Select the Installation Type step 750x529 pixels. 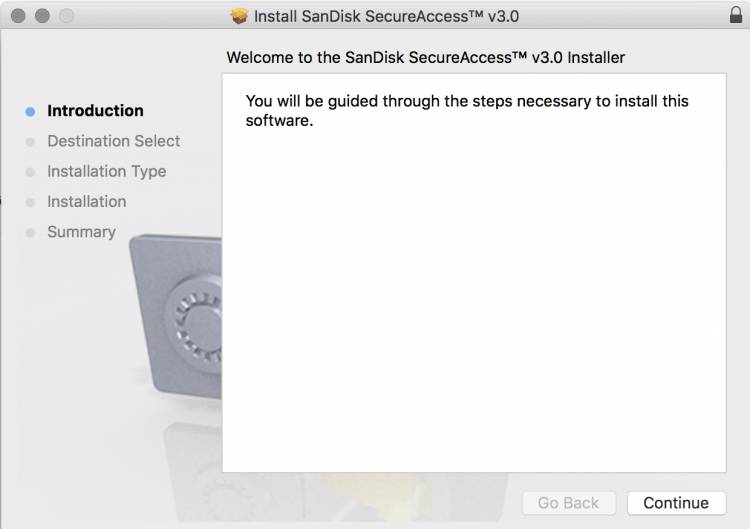tap(106, 171)
